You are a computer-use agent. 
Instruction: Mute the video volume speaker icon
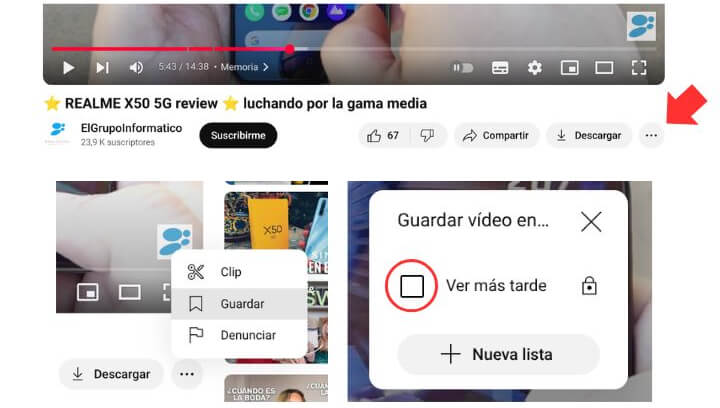(x=136, y=68)
